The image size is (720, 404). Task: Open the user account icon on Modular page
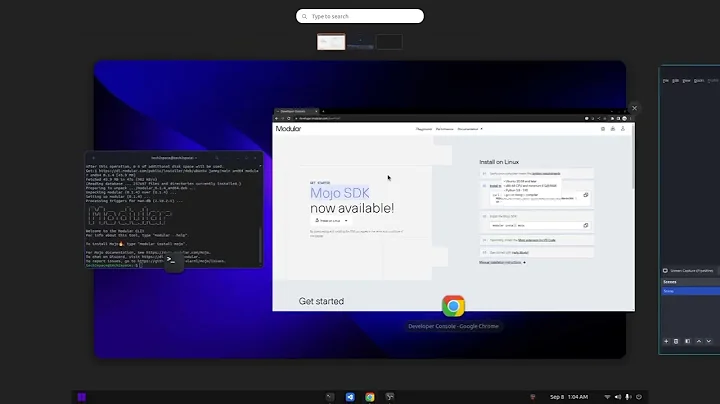point(623,129)
